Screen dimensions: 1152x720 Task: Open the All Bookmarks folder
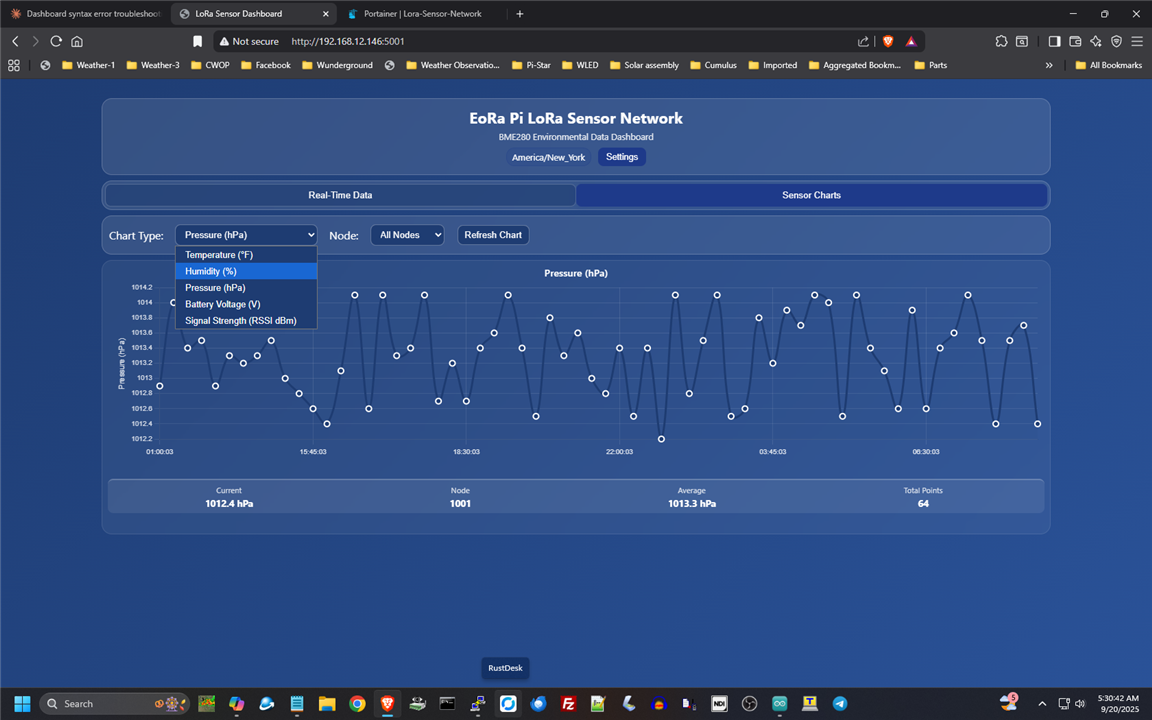tap(1109, 65)
